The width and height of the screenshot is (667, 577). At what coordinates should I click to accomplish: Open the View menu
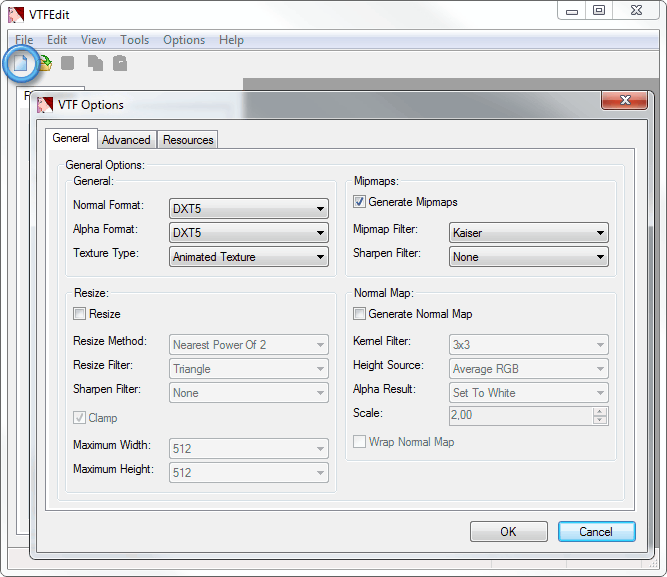93,40
